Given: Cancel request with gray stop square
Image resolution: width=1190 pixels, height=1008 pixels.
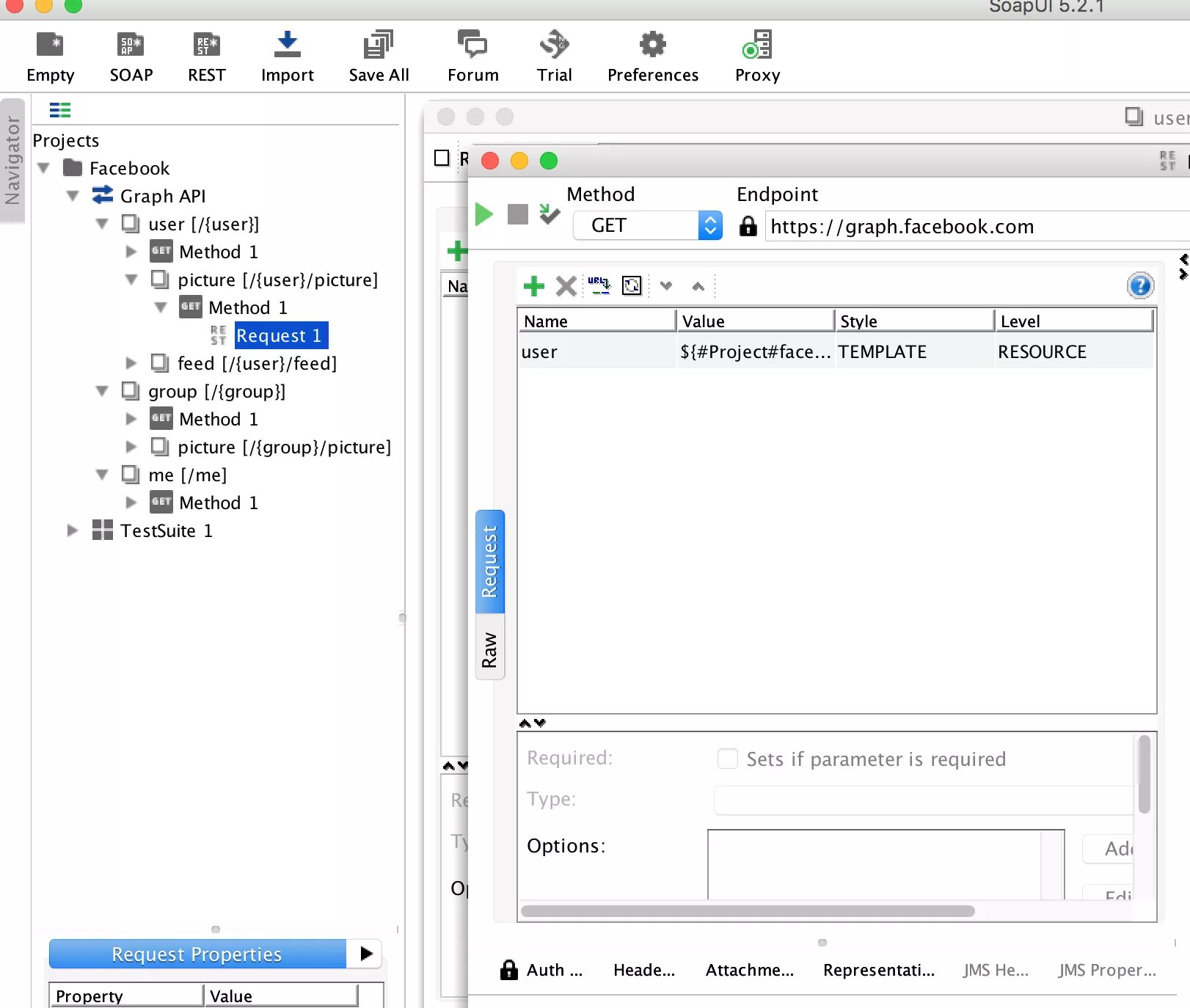Looking at the screenshot, I should (x=518, y=215).
